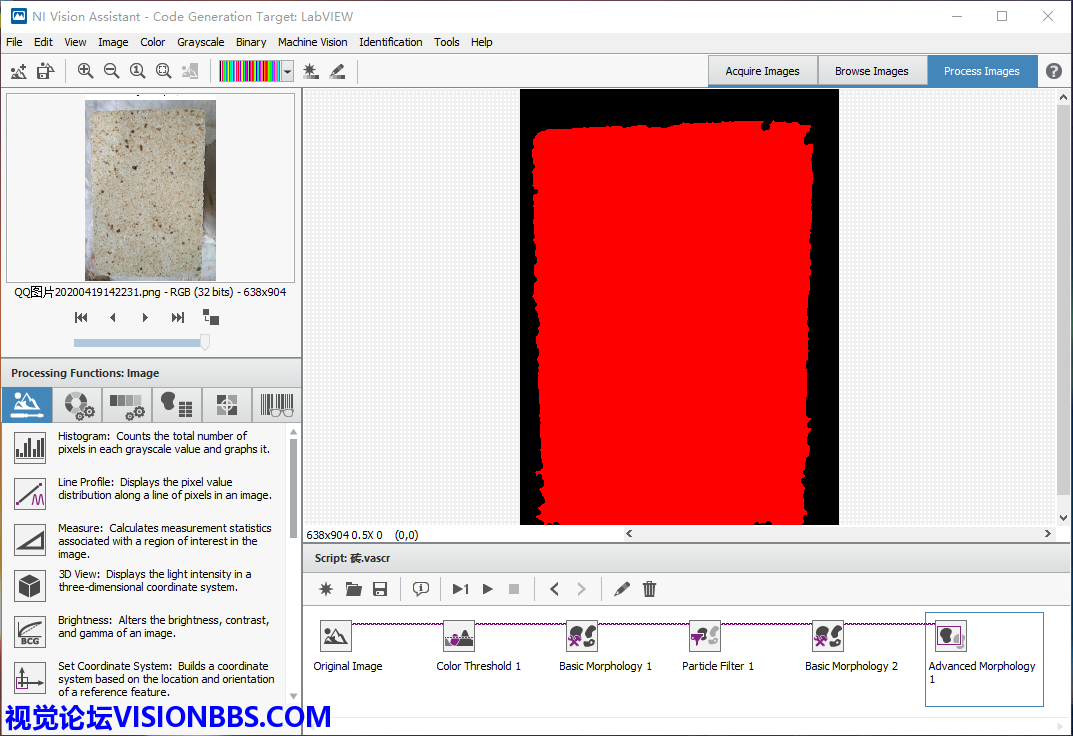Delete the selected script step with trash icon

(x=649, y=589)
